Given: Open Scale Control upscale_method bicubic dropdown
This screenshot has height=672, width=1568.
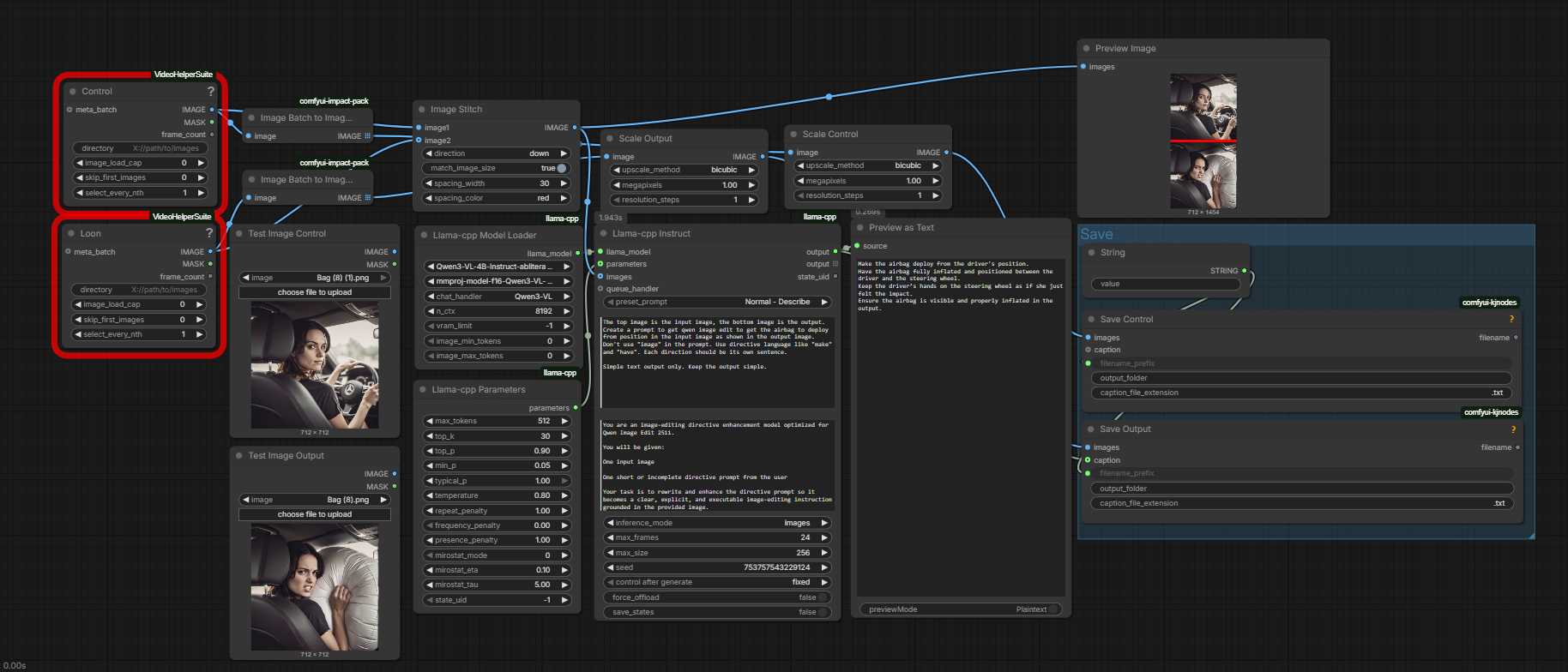Looking at the screenshot, I should (868, 165).
